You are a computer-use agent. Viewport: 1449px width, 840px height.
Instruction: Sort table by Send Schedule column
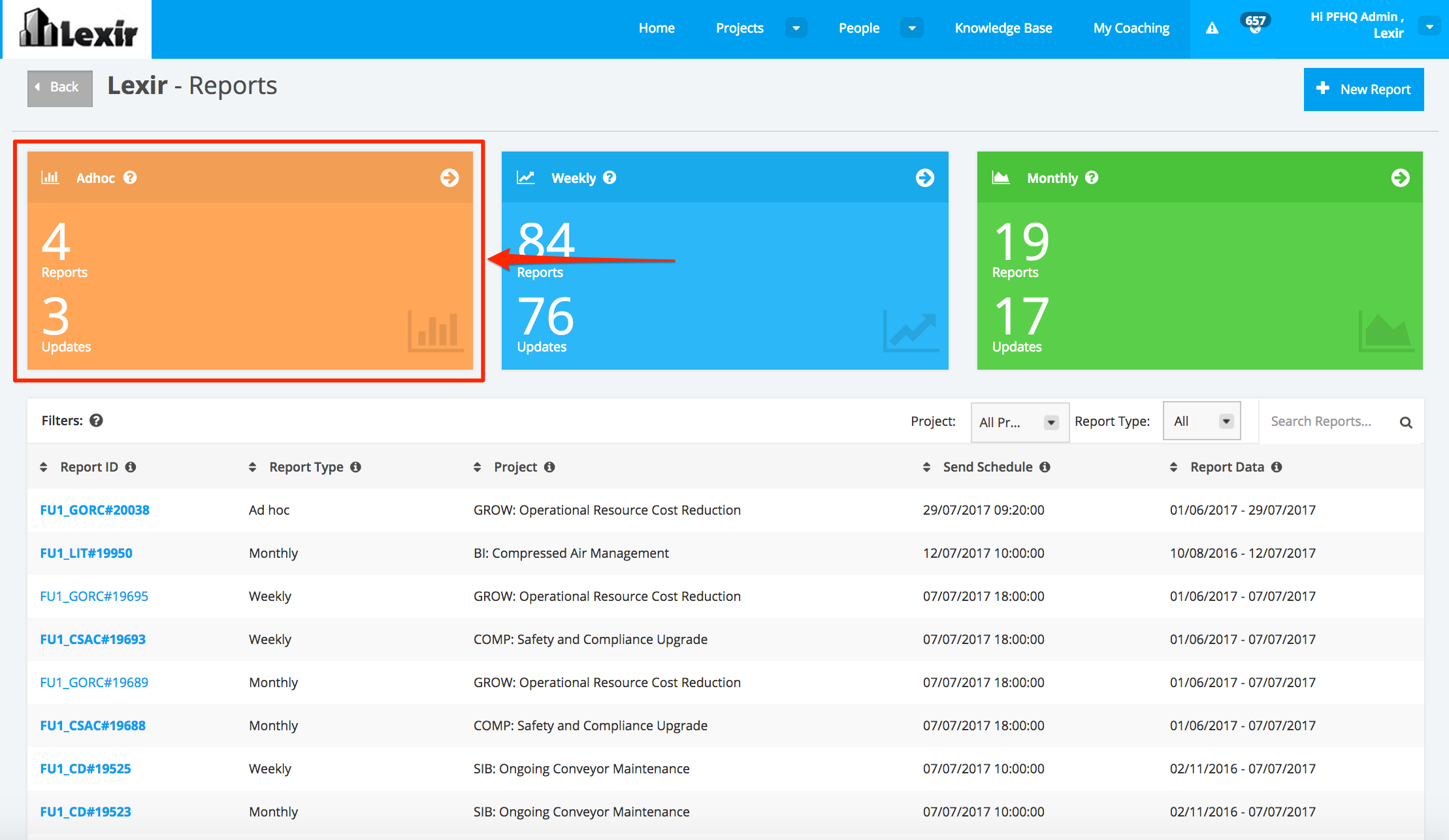[926, 467]
